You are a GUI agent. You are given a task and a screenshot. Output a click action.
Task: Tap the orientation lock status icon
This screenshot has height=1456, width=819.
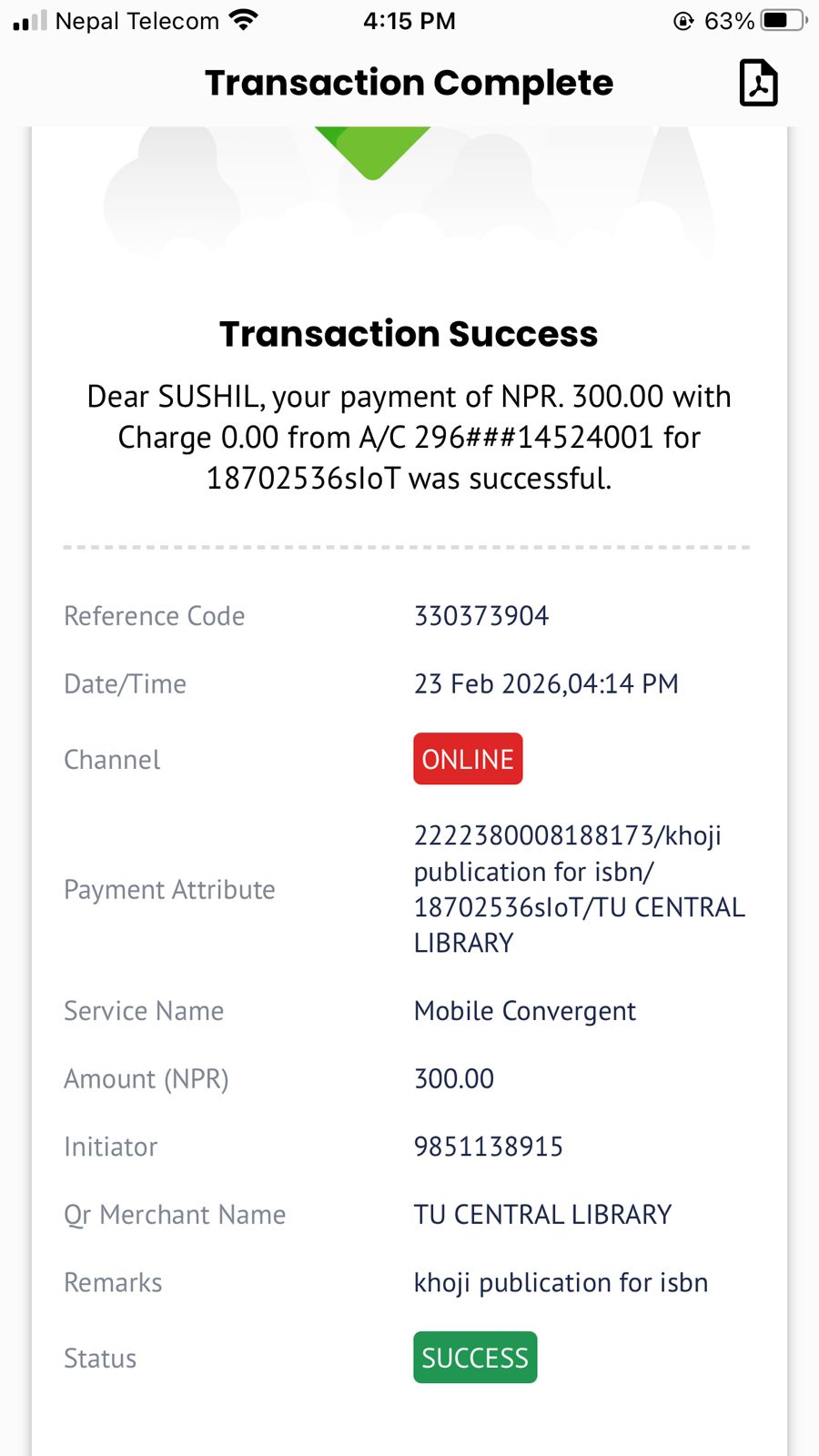(683, 21)
